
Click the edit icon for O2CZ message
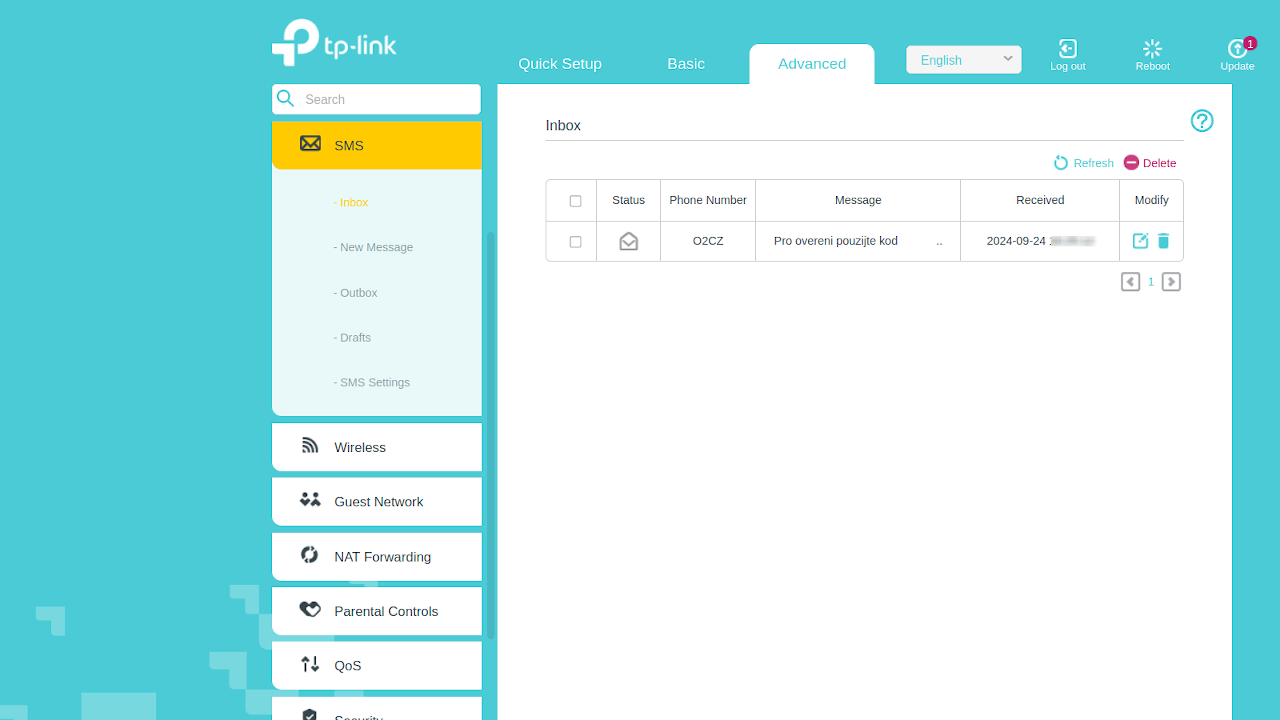(x=1140, y=241)
